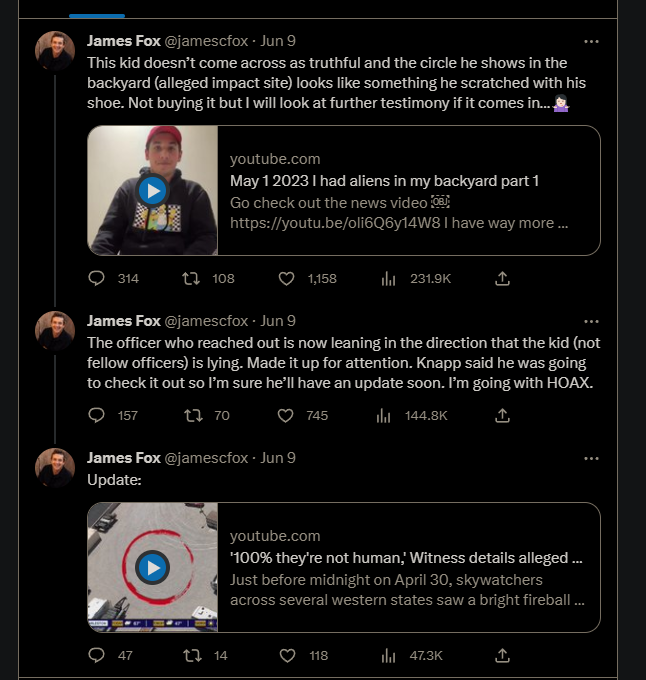Reply to the tweet with 314 replies
Viewport: 646px width, 680px height.
[x=97, y=278]
